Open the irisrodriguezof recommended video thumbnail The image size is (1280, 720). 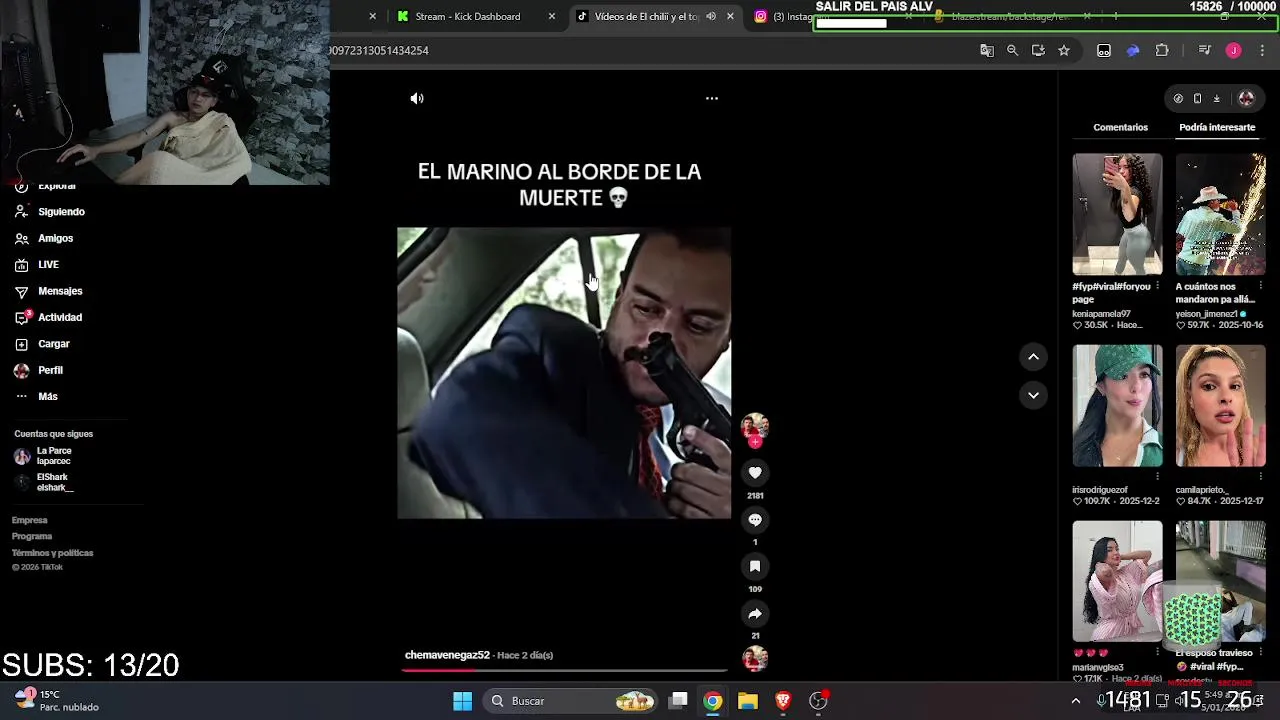coord(1117,406)
